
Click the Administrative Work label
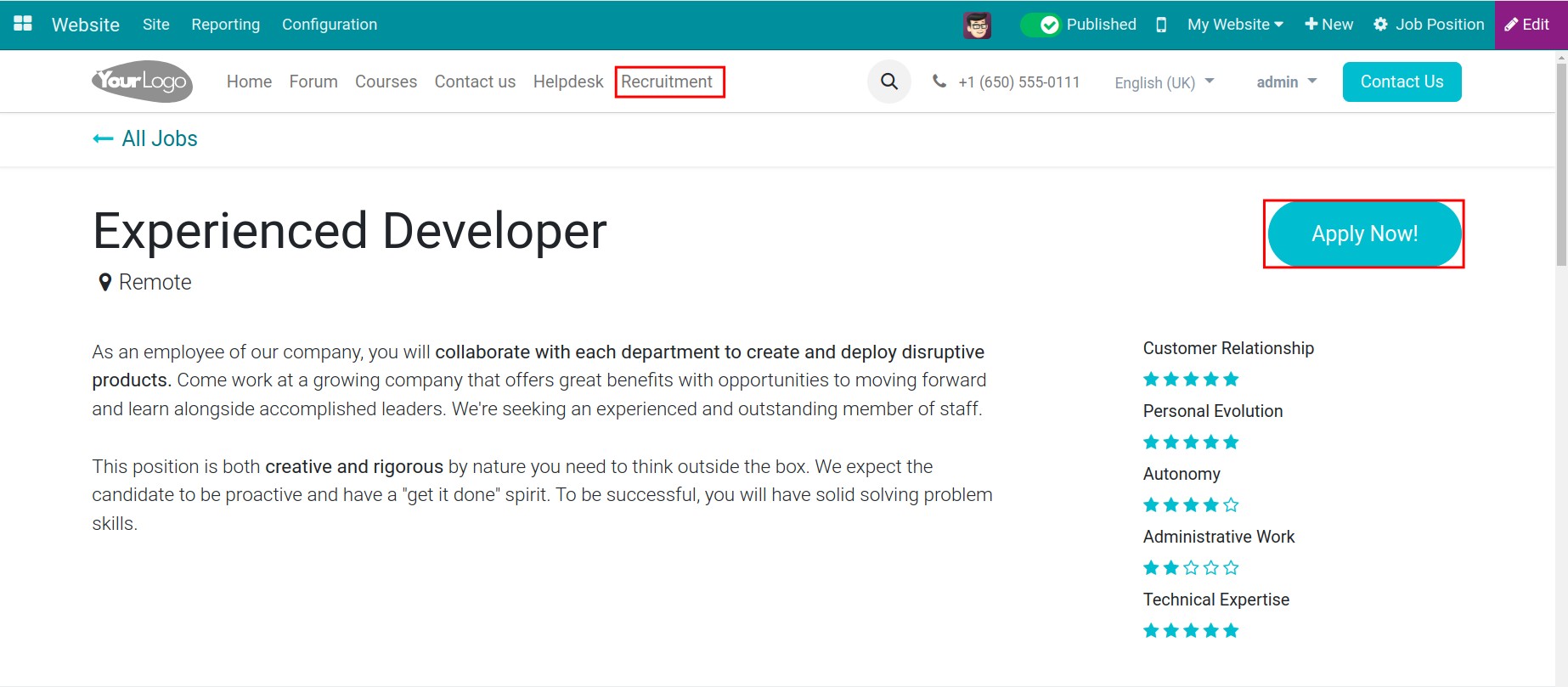click(x=1219, y=537)
